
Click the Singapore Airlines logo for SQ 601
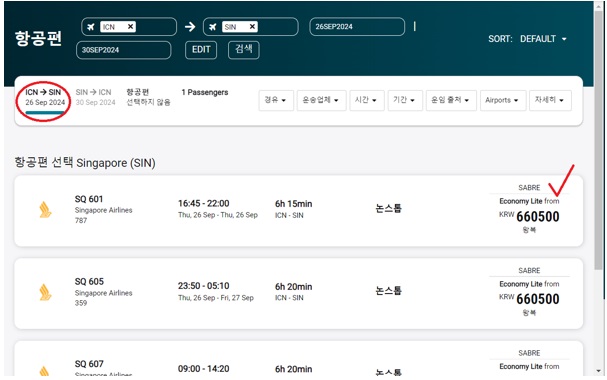[x=45, y=209]
